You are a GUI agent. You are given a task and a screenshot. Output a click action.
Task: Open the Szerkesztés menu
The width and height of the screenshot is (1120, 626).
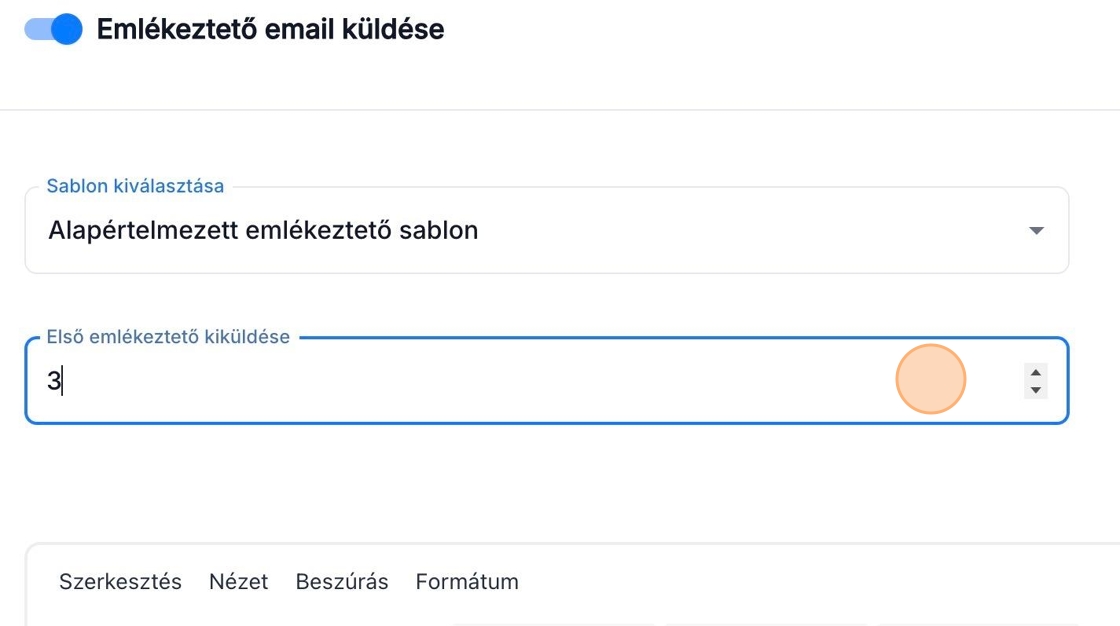pyautogui.click(x=120, y=582)
